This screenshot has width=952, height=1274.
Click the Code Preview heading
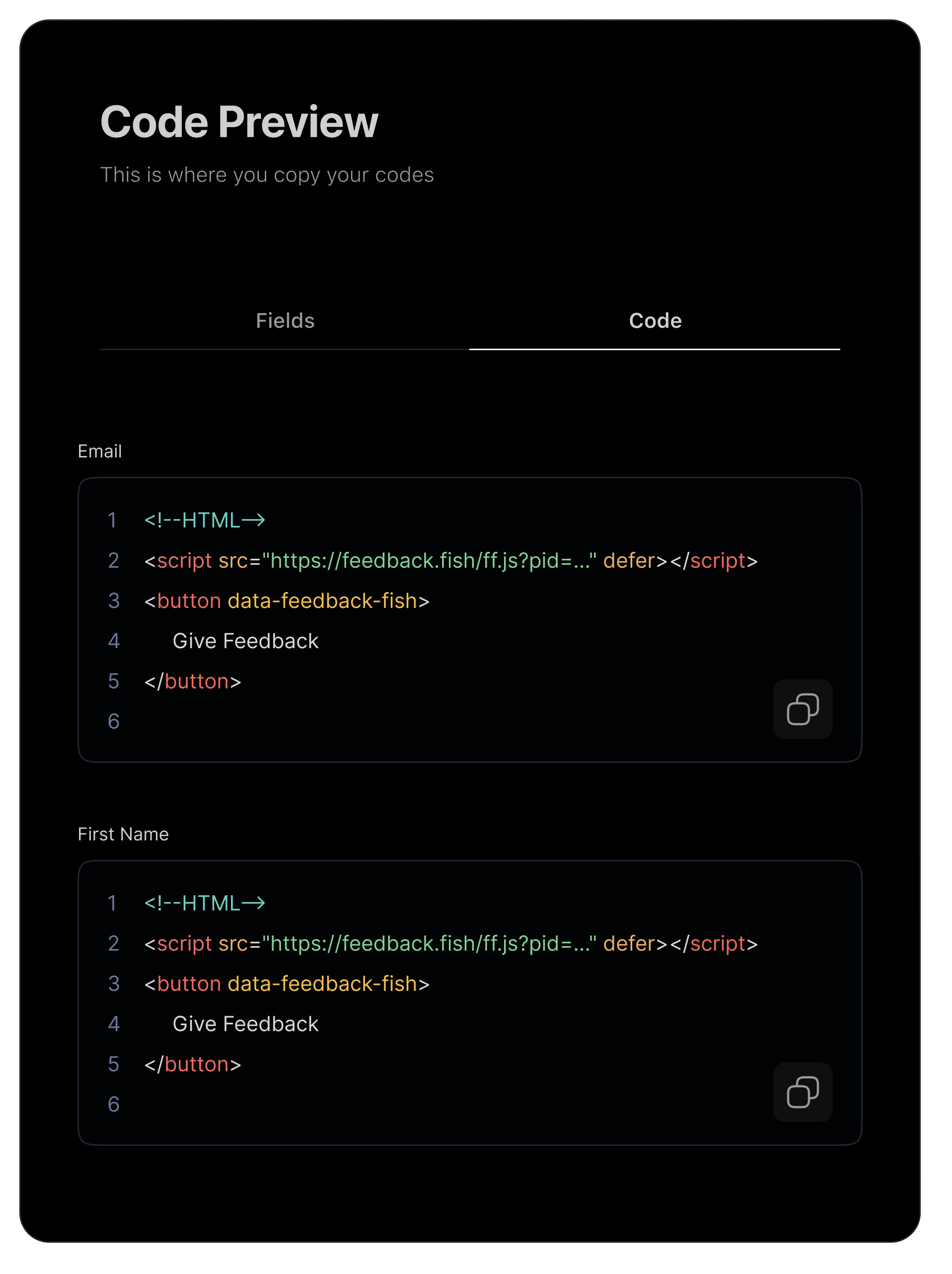(239, 122)
